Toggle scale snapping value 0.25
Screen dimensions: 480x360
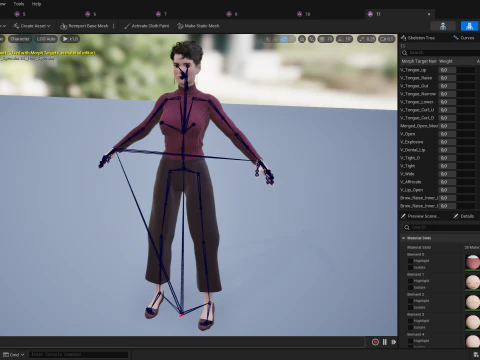(x=366, y=39)
